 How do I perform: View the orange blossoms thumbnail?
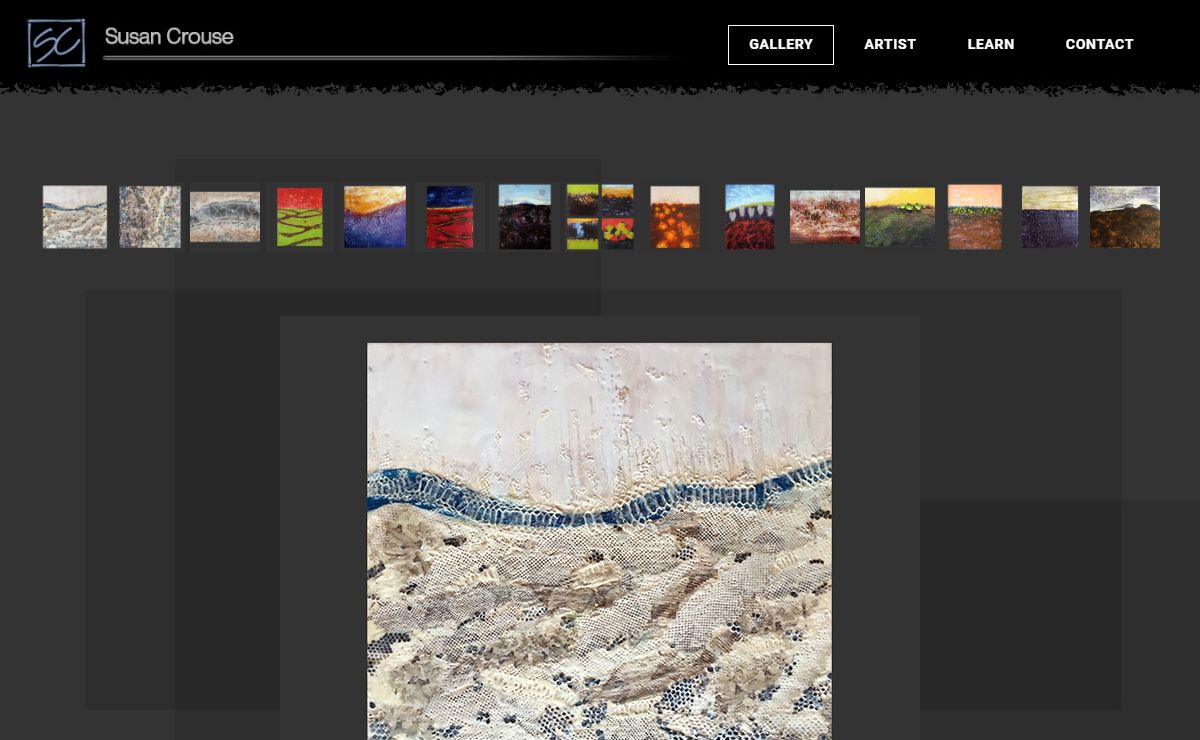[675, 217]
